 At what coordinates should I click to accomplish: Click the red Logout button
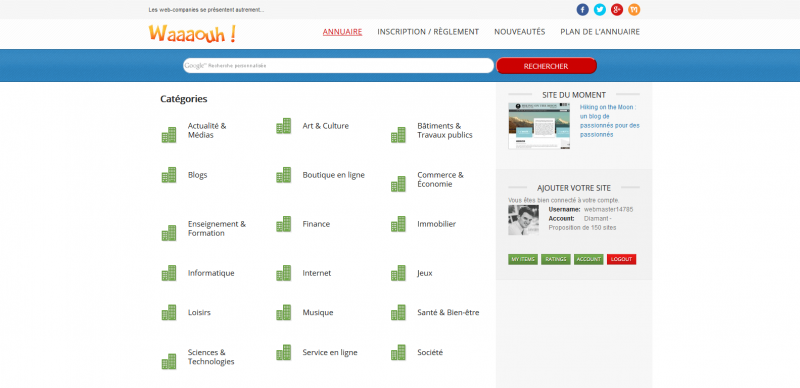coord(621,259)
